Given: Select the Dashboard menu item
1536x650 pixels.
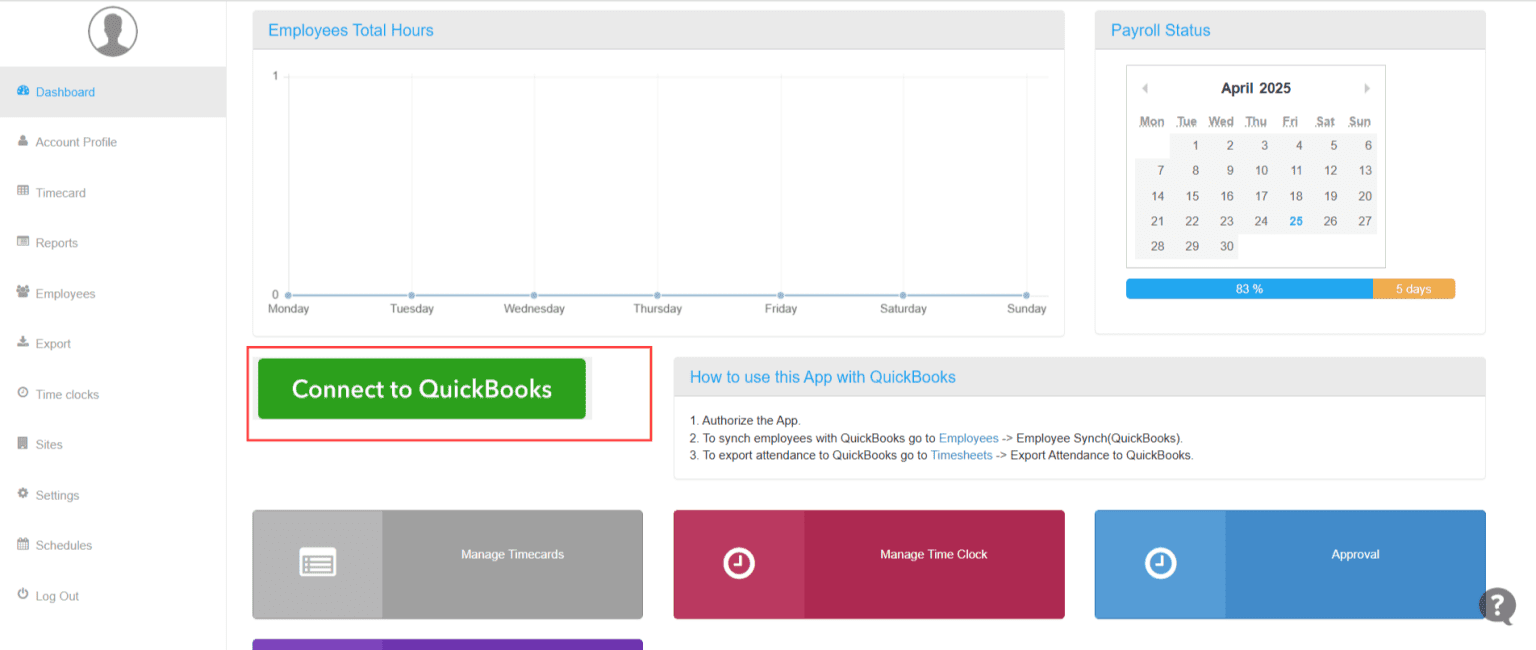Looking at the screenshot, I should [x=66, y=91].
